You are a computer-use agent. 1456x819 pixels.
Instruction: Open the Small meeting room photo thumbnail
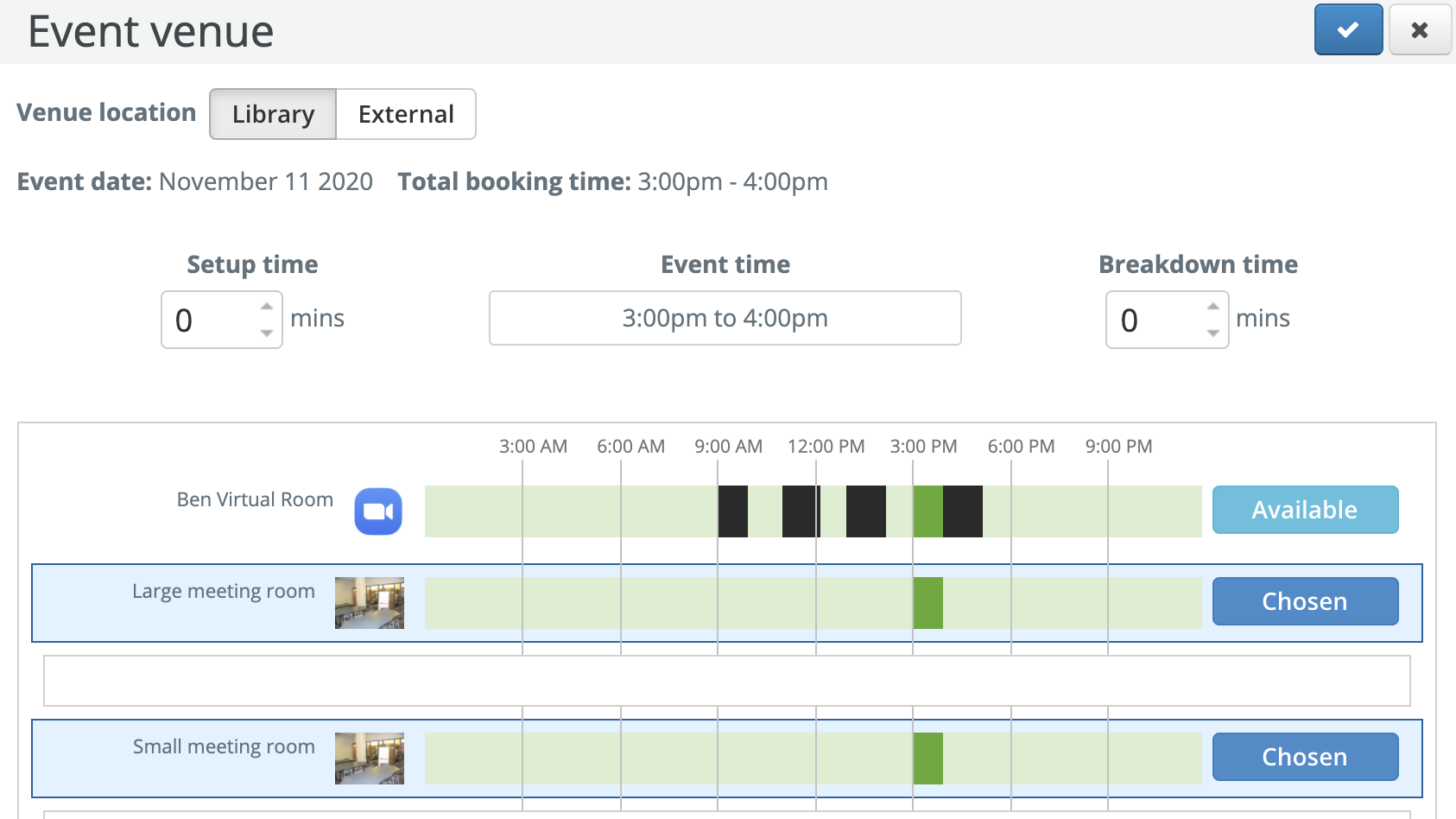coord(370,759)
